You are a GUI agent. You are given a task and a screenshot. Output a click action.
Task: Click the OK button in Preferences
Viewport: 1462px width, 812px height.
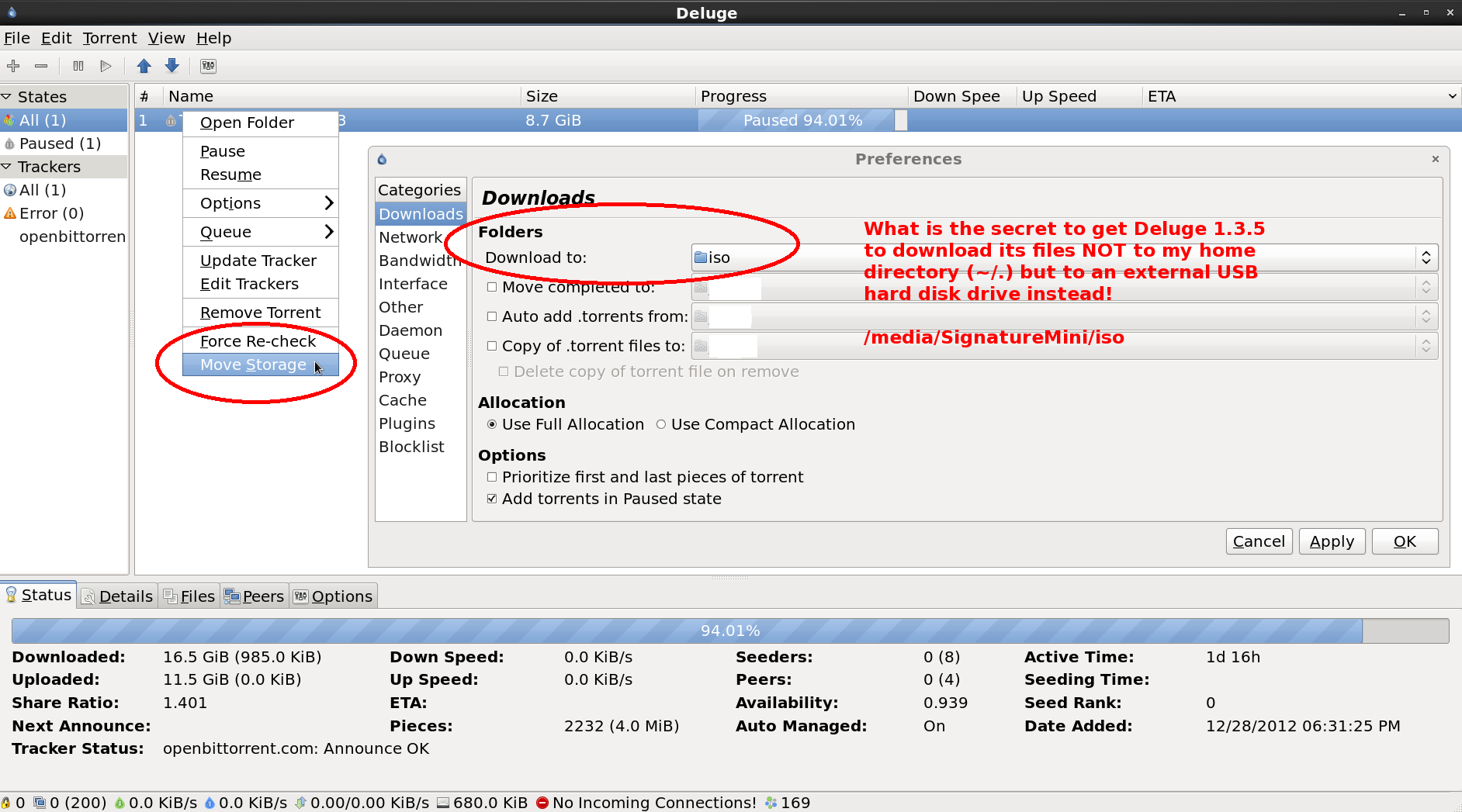pos(1405,541)
